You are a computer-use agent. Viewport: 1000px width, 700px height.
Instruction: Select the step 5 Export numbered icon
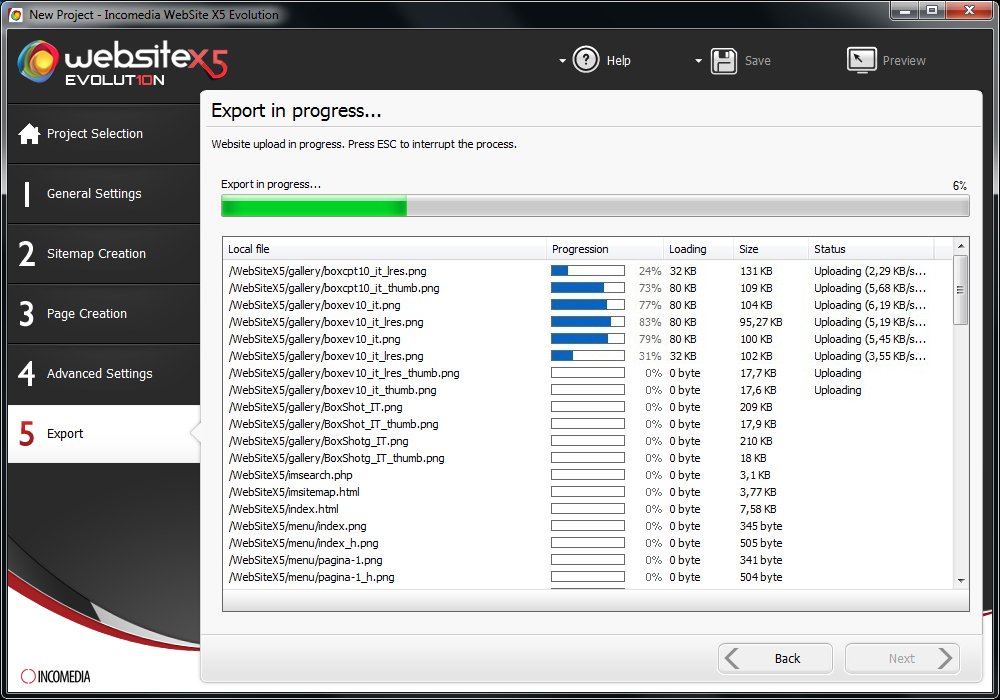pyautogui.click(x=28, y=433)
